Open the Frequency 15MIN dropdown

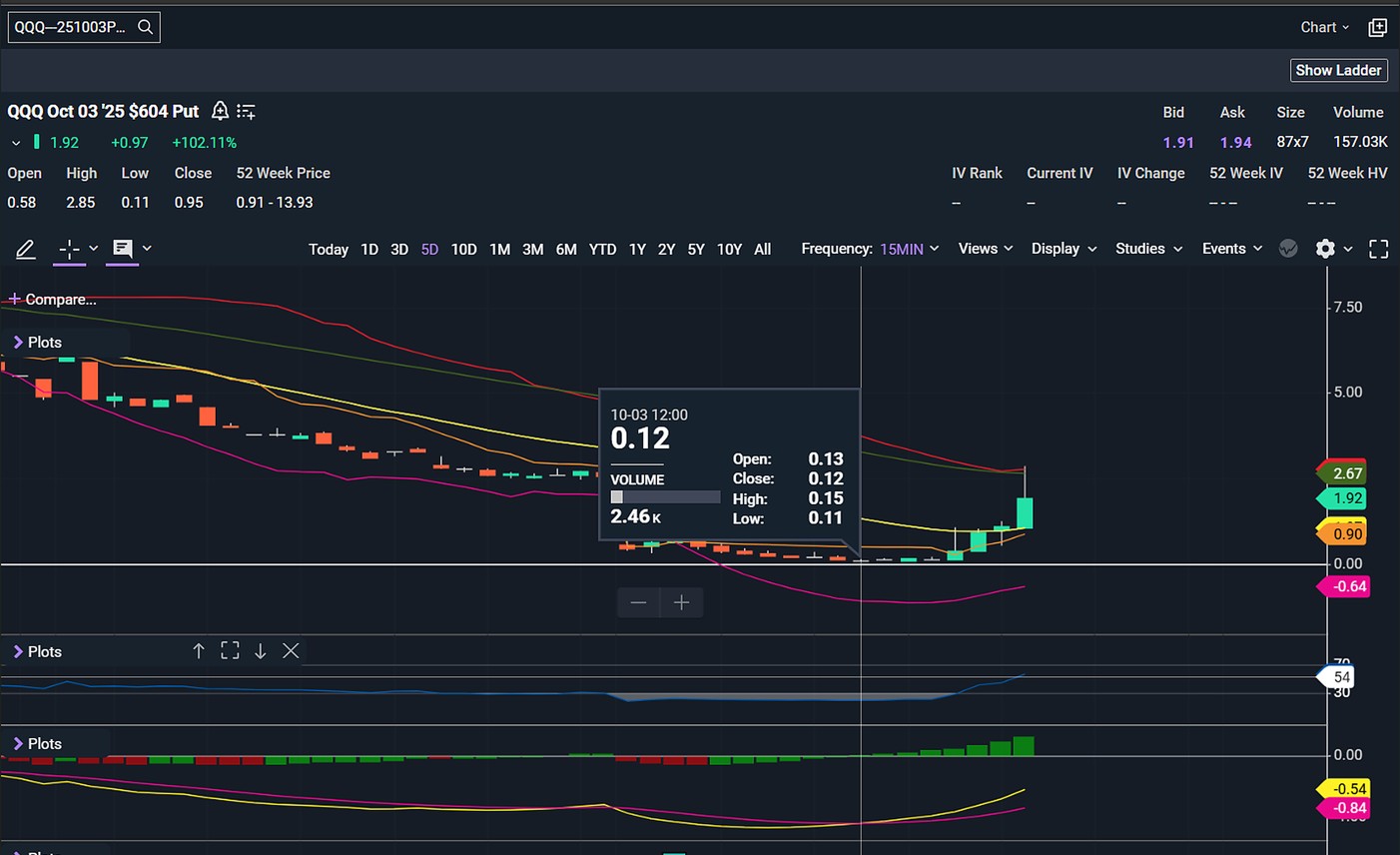point(909,249)
